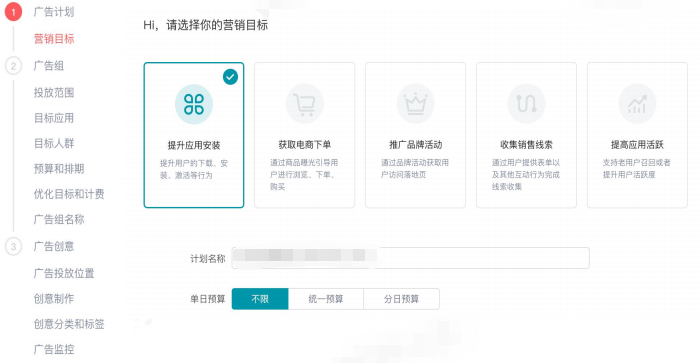Open 广告计划 in the step sidebar

[54, 12]
